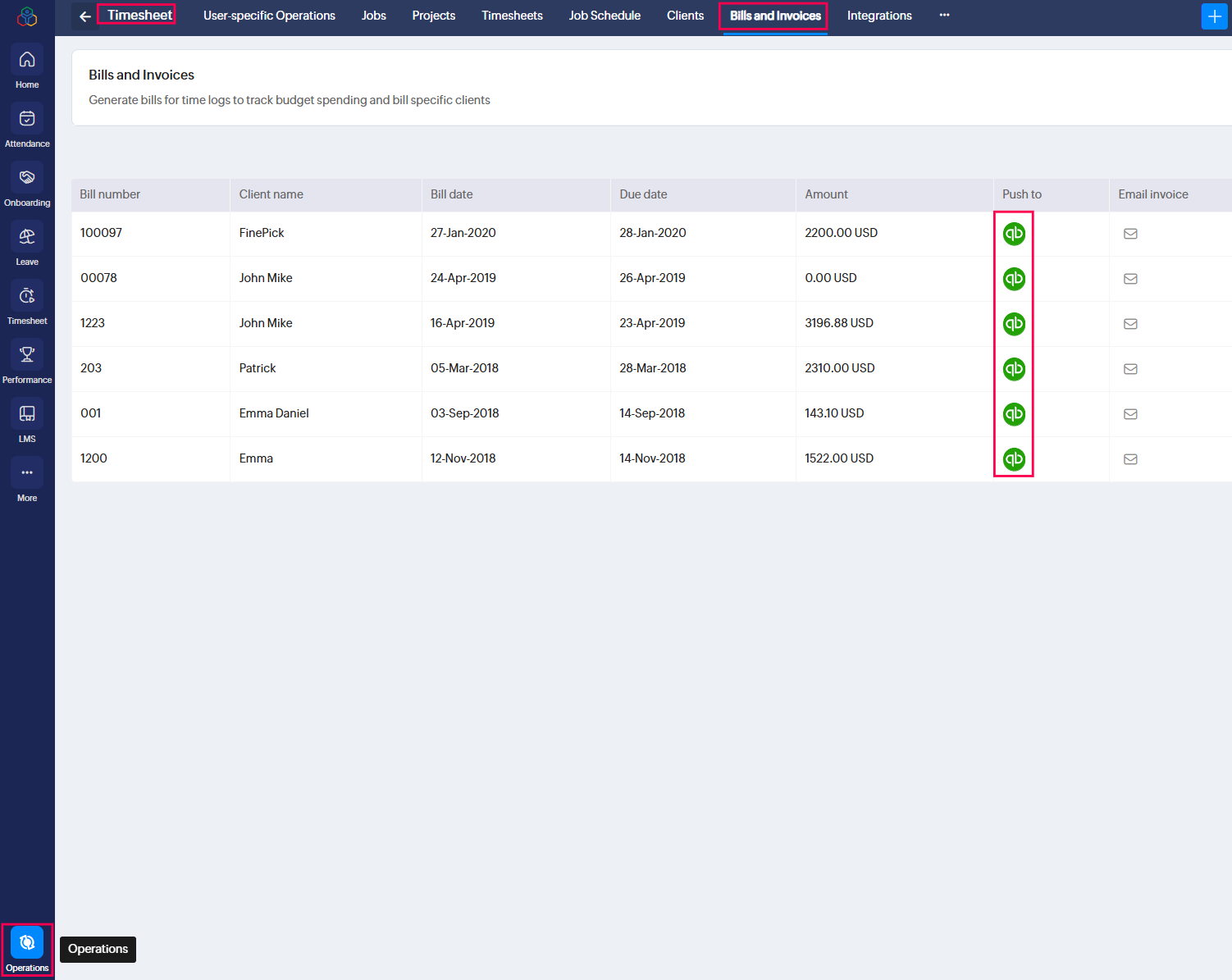
Task: Select bill number 100097
Action: point(101,233)
